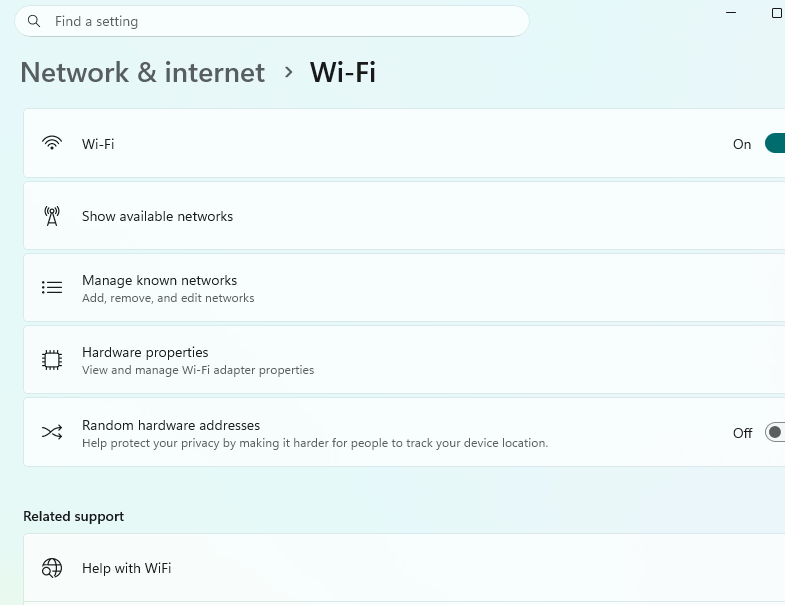Click the Wi-Fi row label
Viewport: 785px width, 605px height.
click(x=98, y=144)
